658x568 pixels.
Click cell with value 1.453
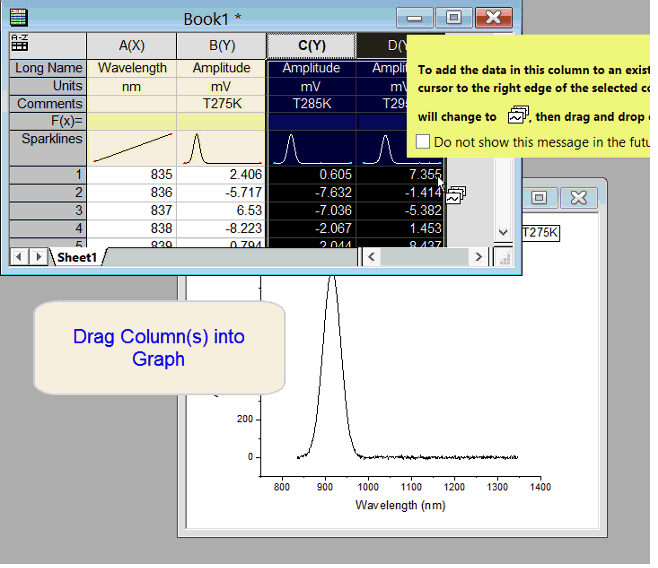click(400, 229)
